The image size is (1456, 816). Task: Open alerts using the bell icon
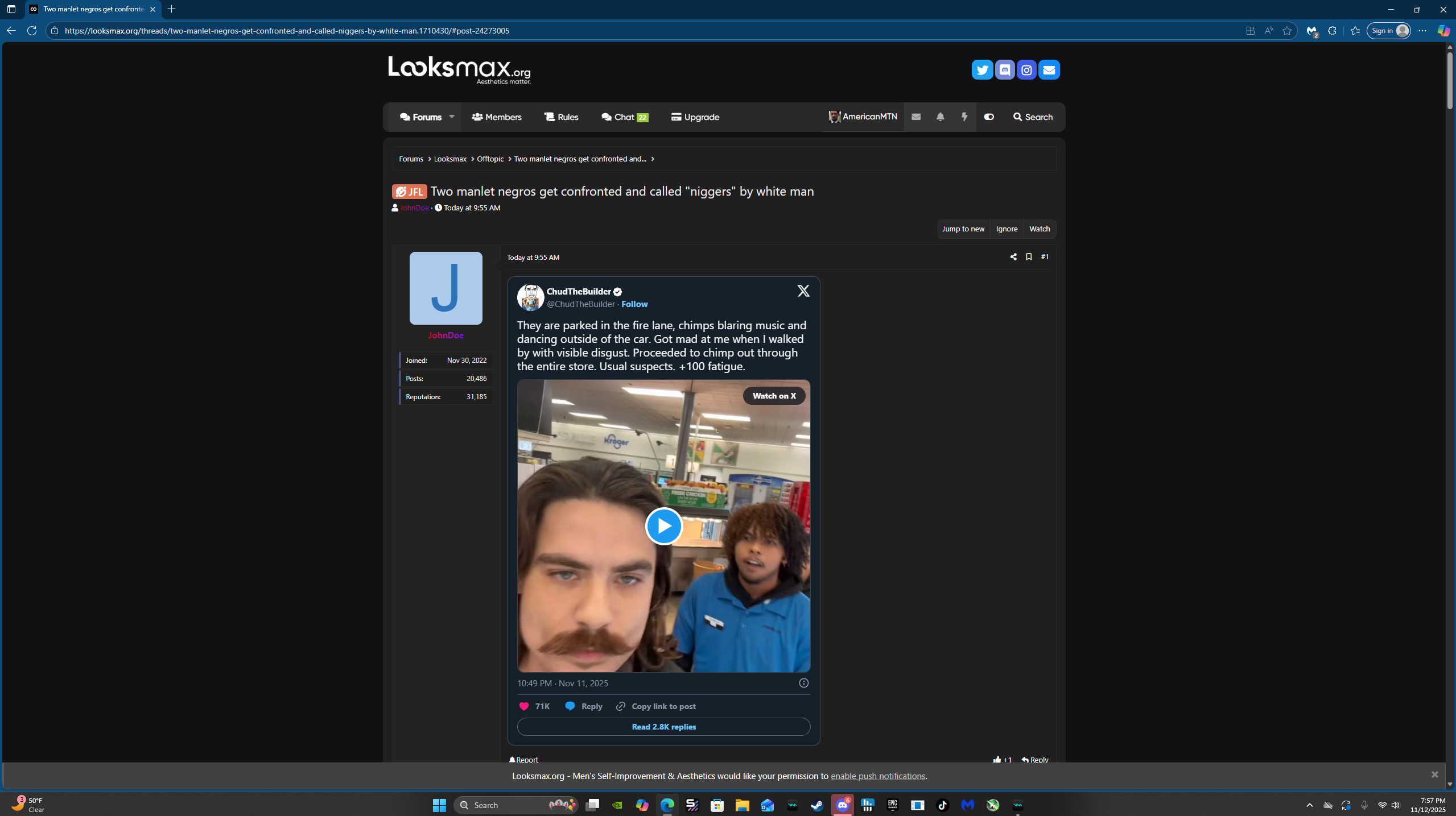pyautogui.click(x=940, y=117)
